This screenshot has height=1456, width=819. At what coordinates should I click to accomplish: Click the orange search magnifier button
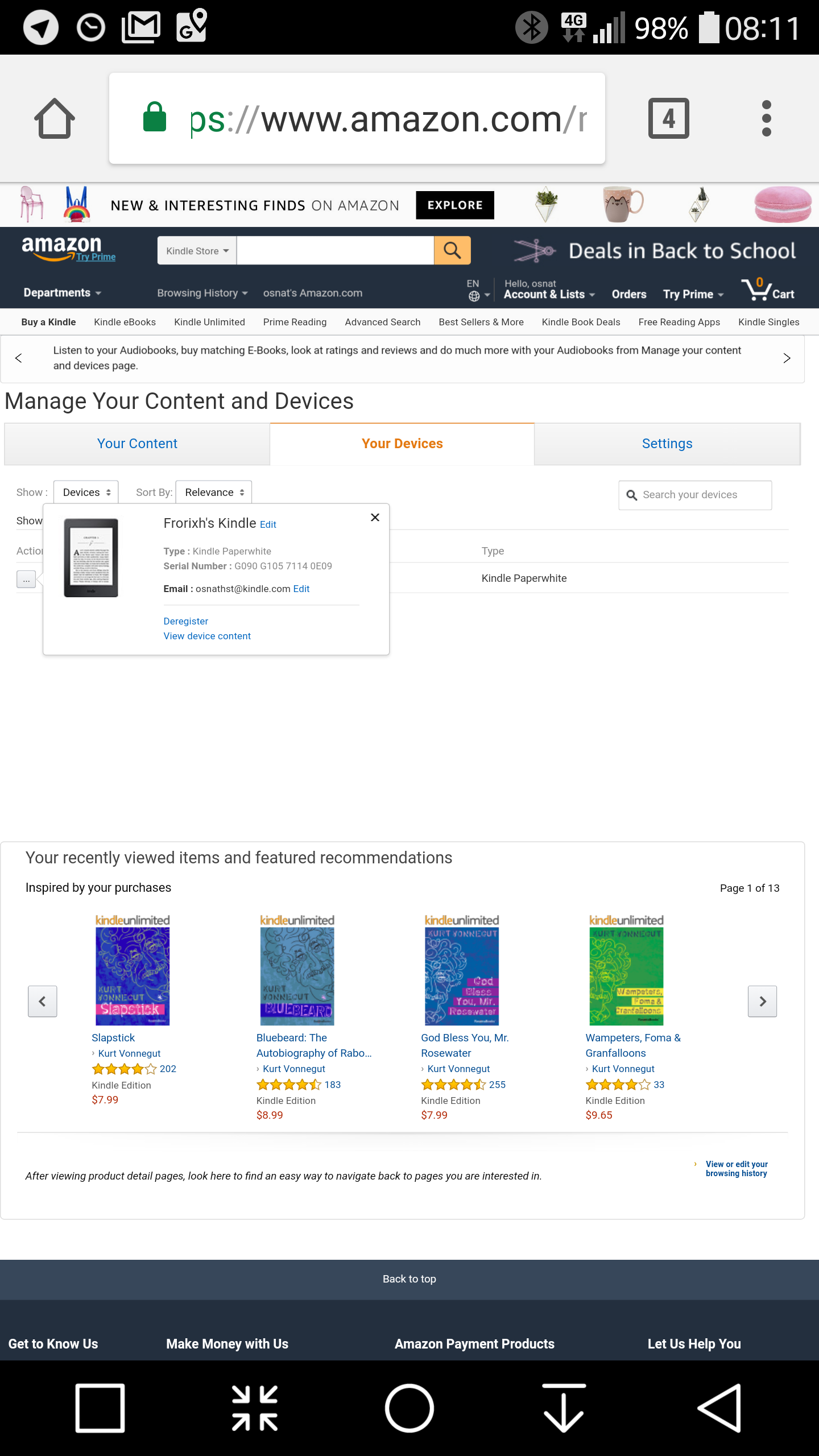click(452, 250)
